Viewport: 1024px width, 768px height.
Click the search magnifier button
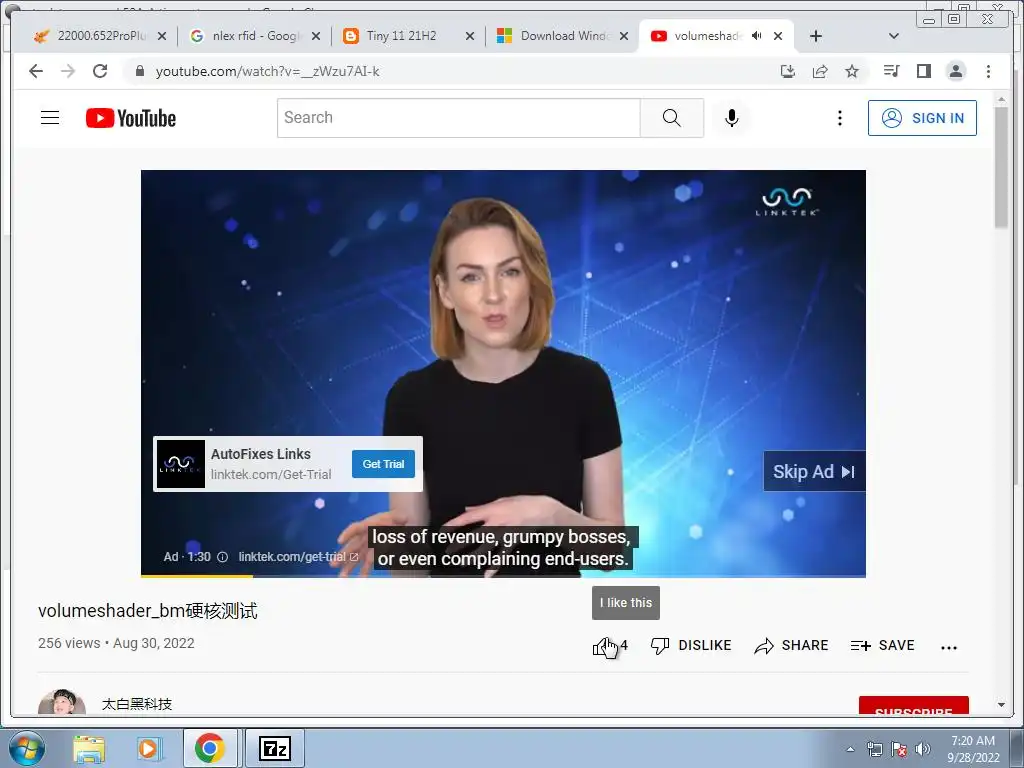671,118
